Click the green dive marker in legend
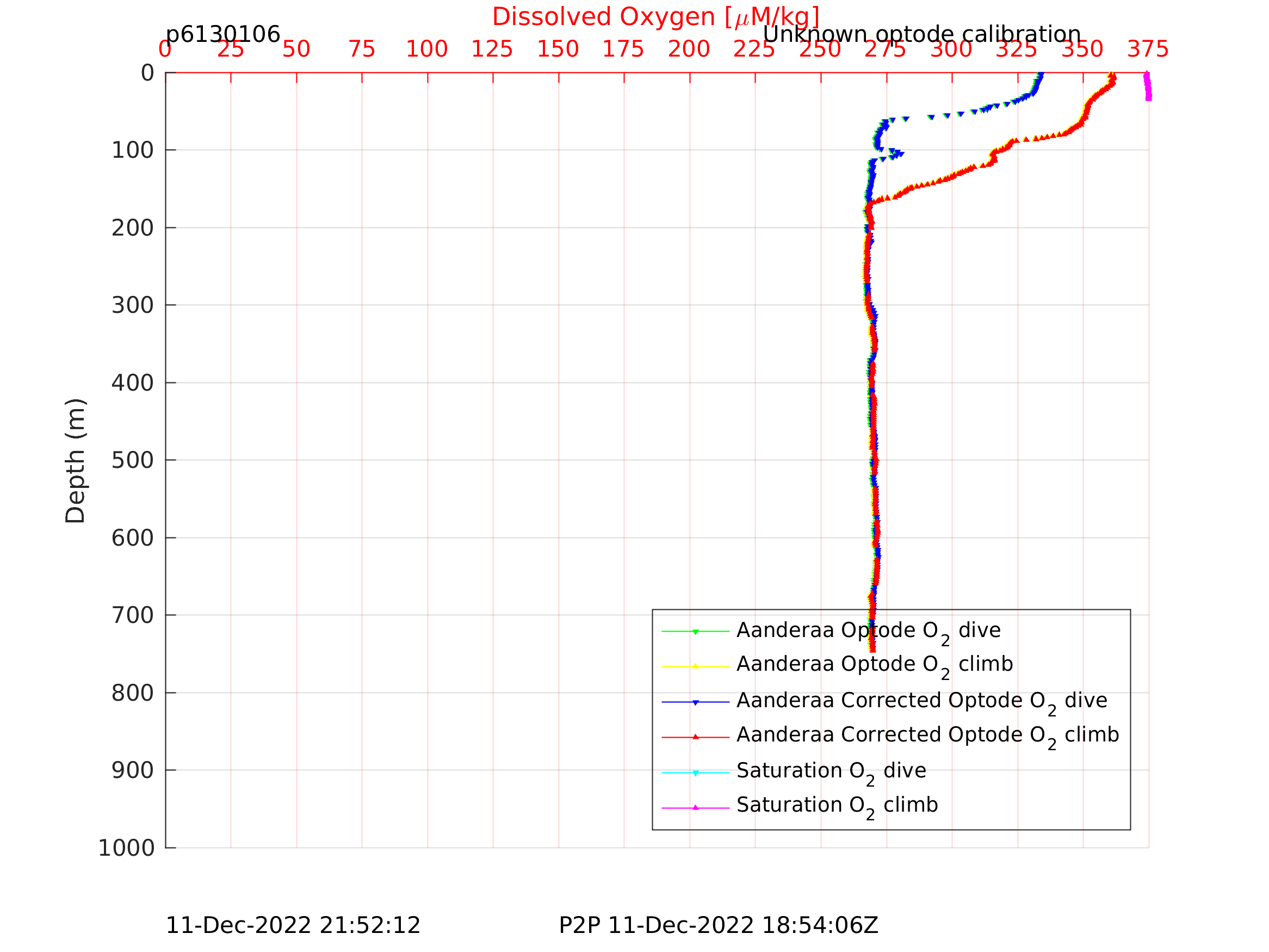The width and height of the screenshot is (1269, 952). [695, 631]
